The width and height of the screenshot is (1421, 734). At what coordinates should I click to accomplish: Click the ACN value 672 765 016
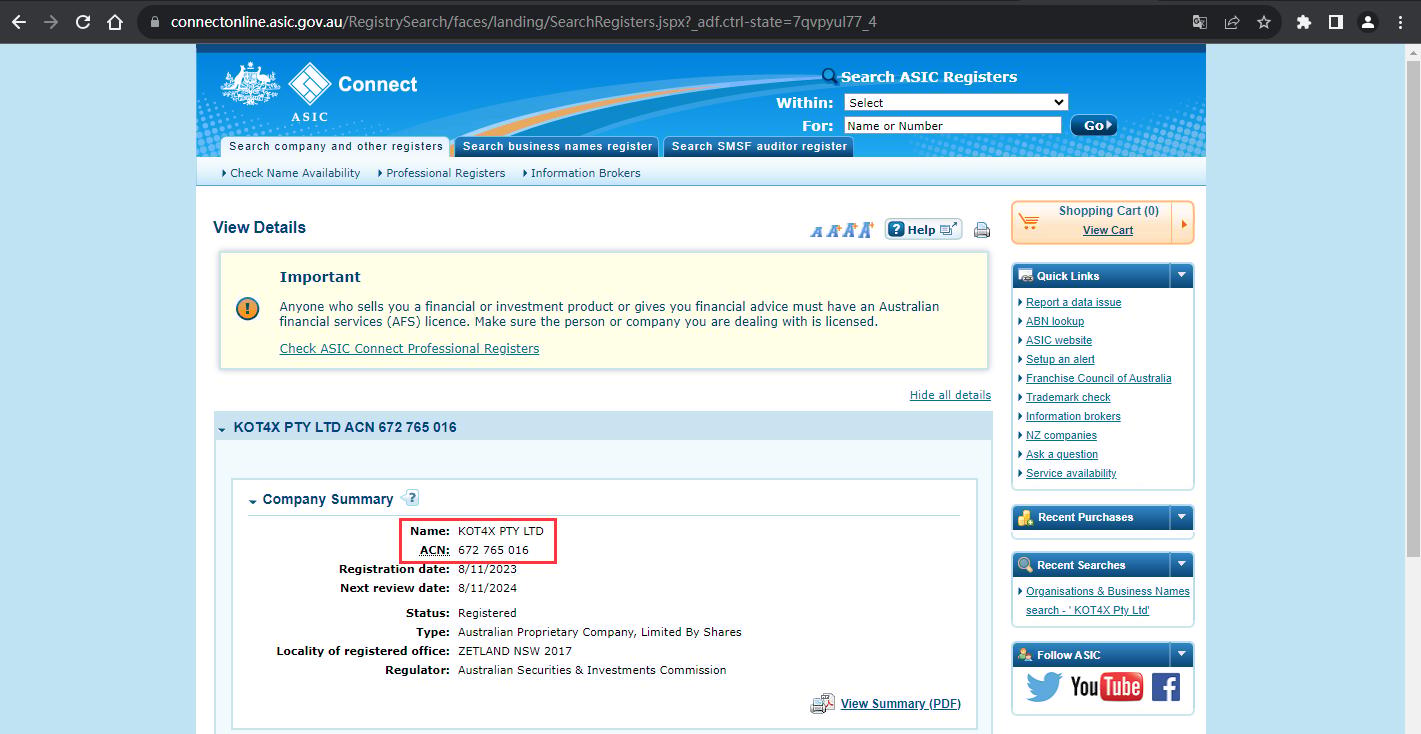pyautogui.click(x=493, y=550)
